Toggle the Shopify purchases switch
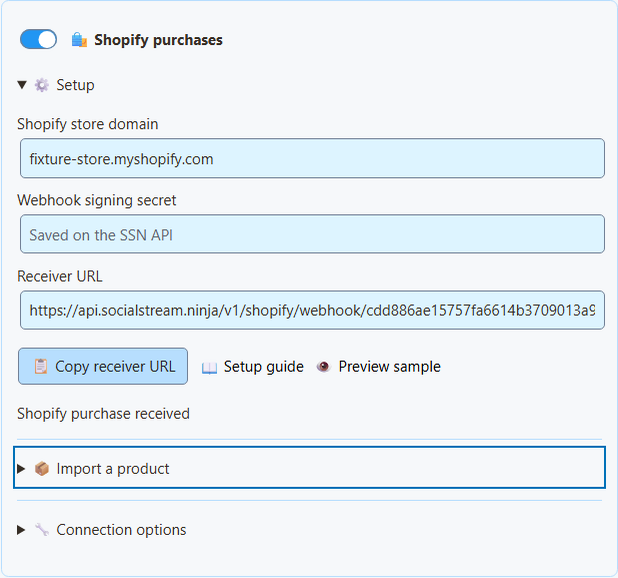 click(38, 39)
